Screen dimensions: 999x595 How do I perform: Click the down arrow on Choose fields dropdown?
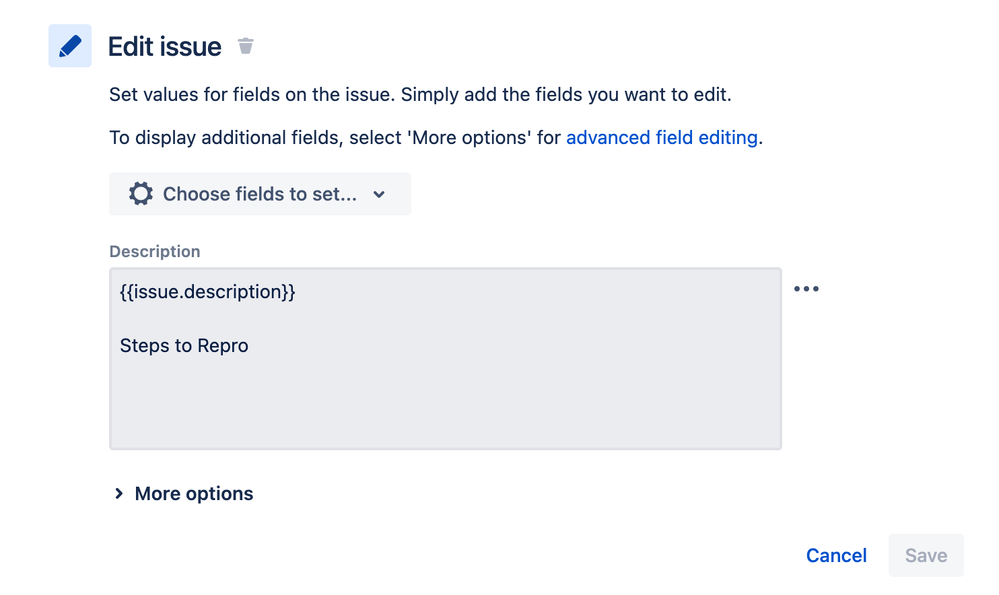coord(379,194)
